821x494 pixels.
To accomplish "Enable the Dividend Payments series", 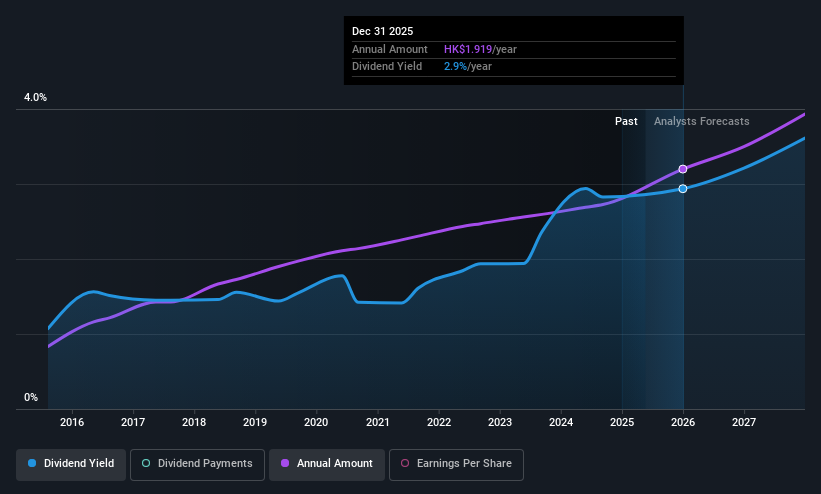I will [197, 465].
